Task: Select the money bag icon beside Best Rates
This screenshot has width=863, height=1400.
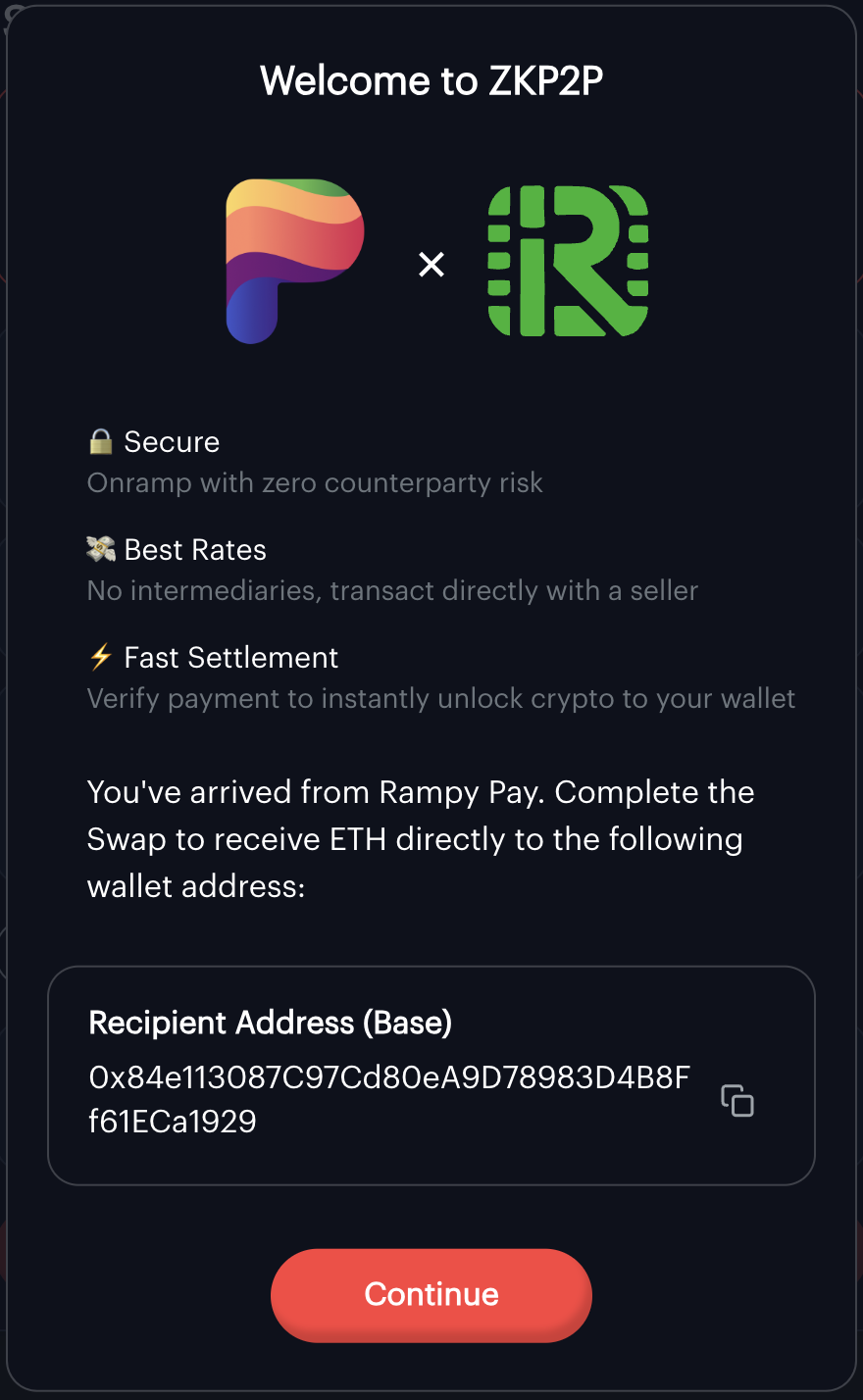Action: [102, 549]
